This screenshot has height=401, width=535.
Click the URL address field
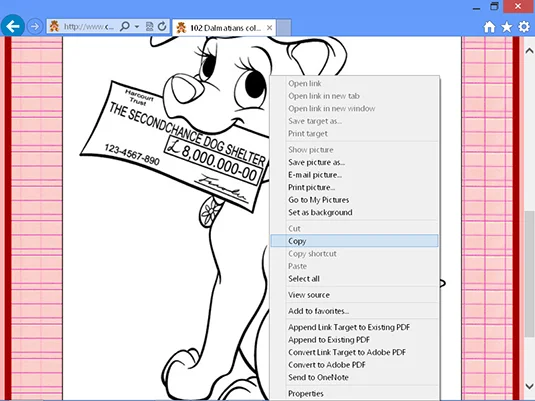click(89, 27)
